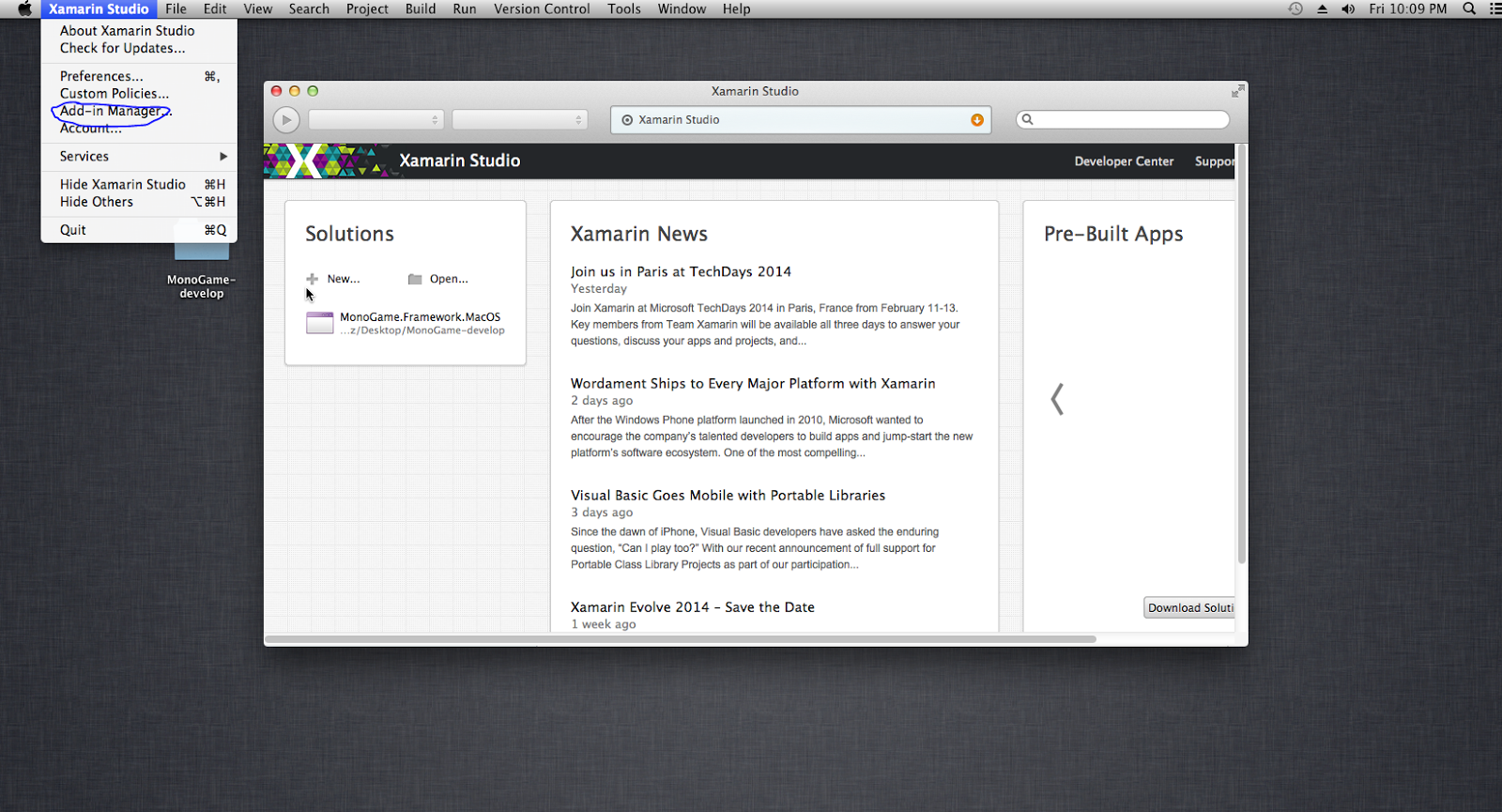This screenshot has width=1502, height=812.
Task: Open Spotlight search in menu bar
Action: coord(1469,8)
